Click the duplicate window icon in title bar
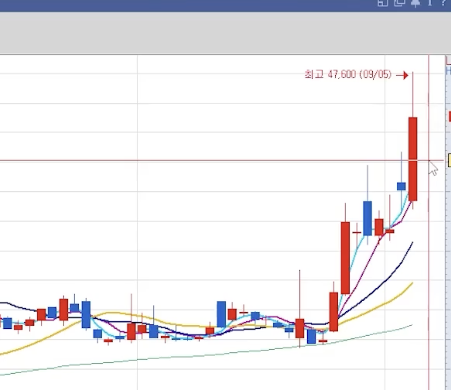 pos(399,3)
